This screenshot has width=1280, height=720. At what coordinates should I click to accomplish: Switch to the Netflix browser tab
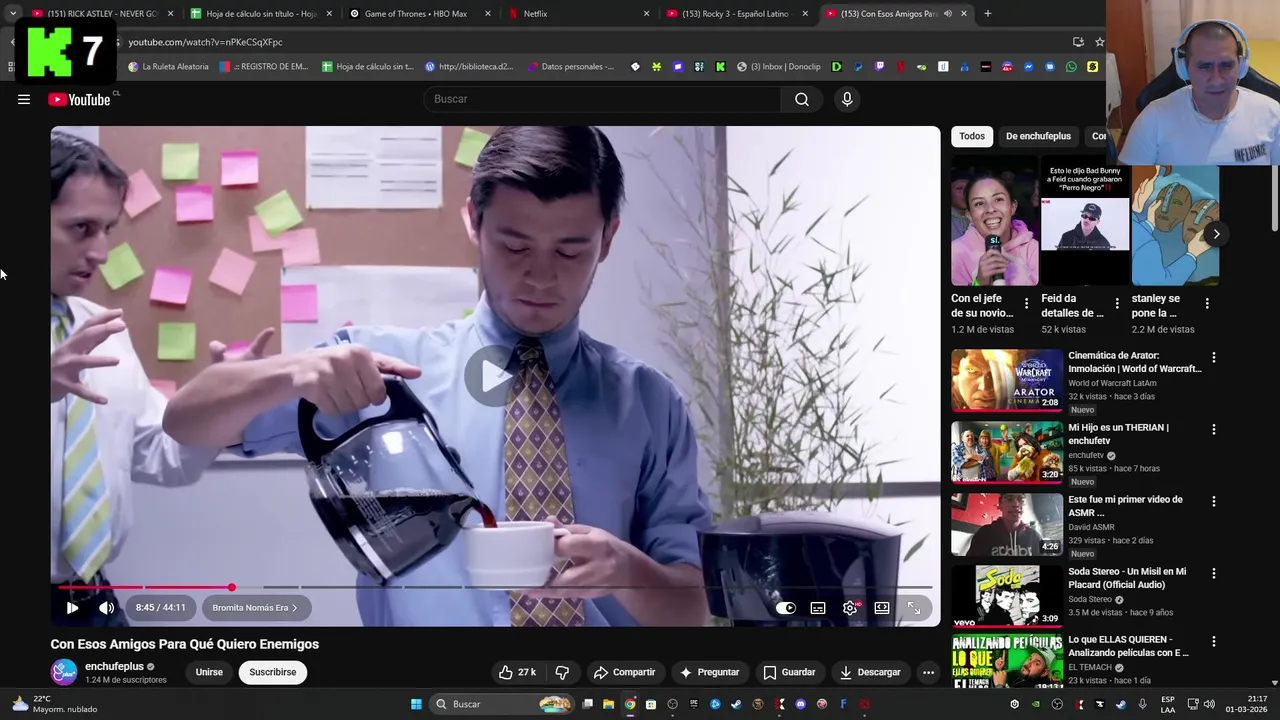(x=578, y=14)
